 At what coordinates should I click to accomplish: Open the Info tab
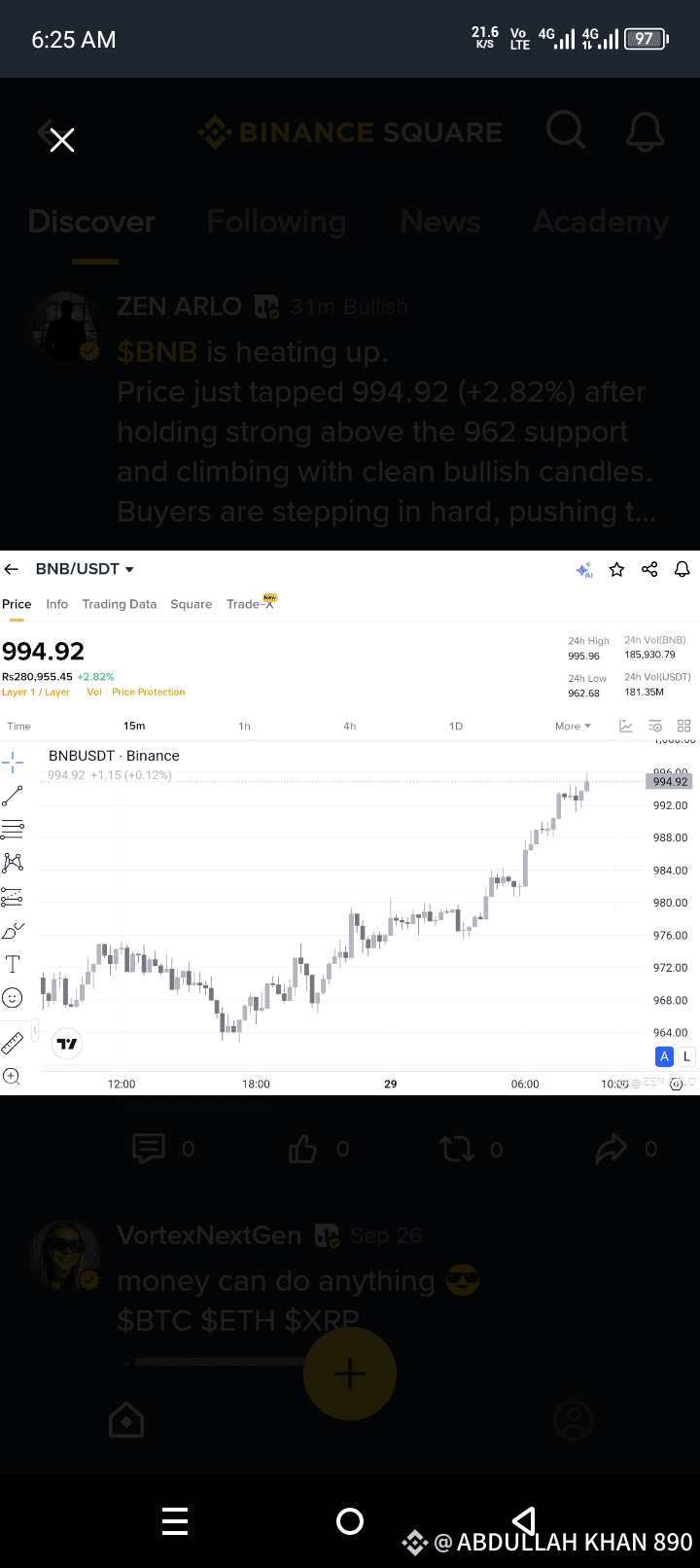[57, 604]
